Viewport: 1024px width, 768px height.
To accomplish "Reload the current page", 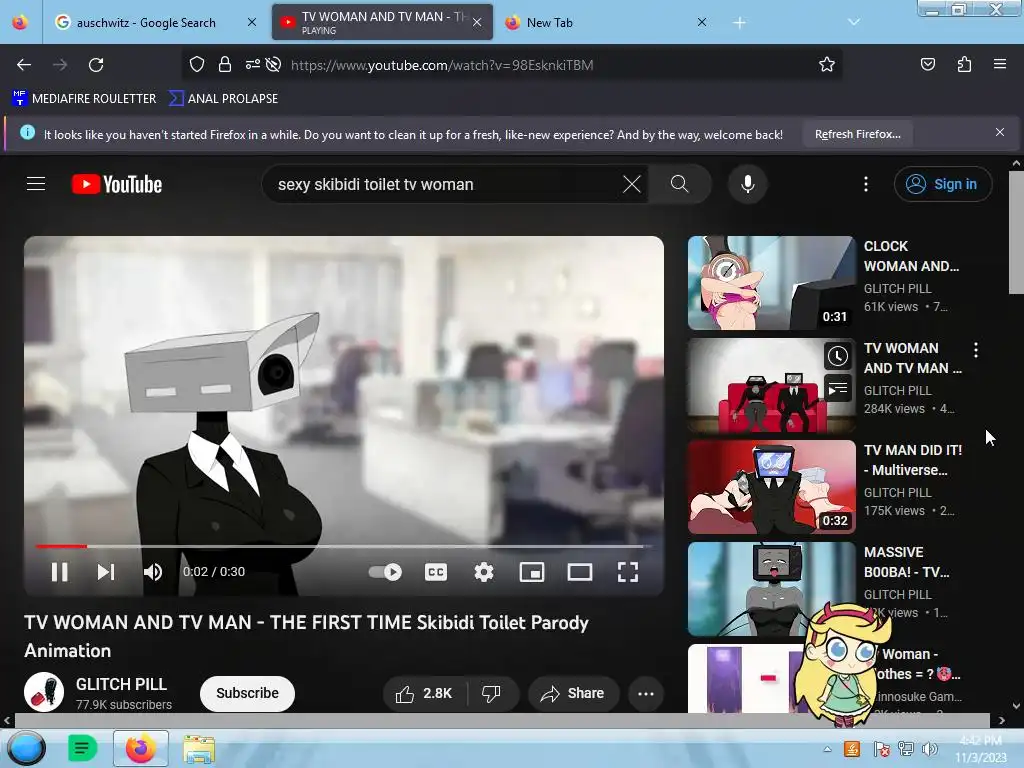I will click(96, 65).
